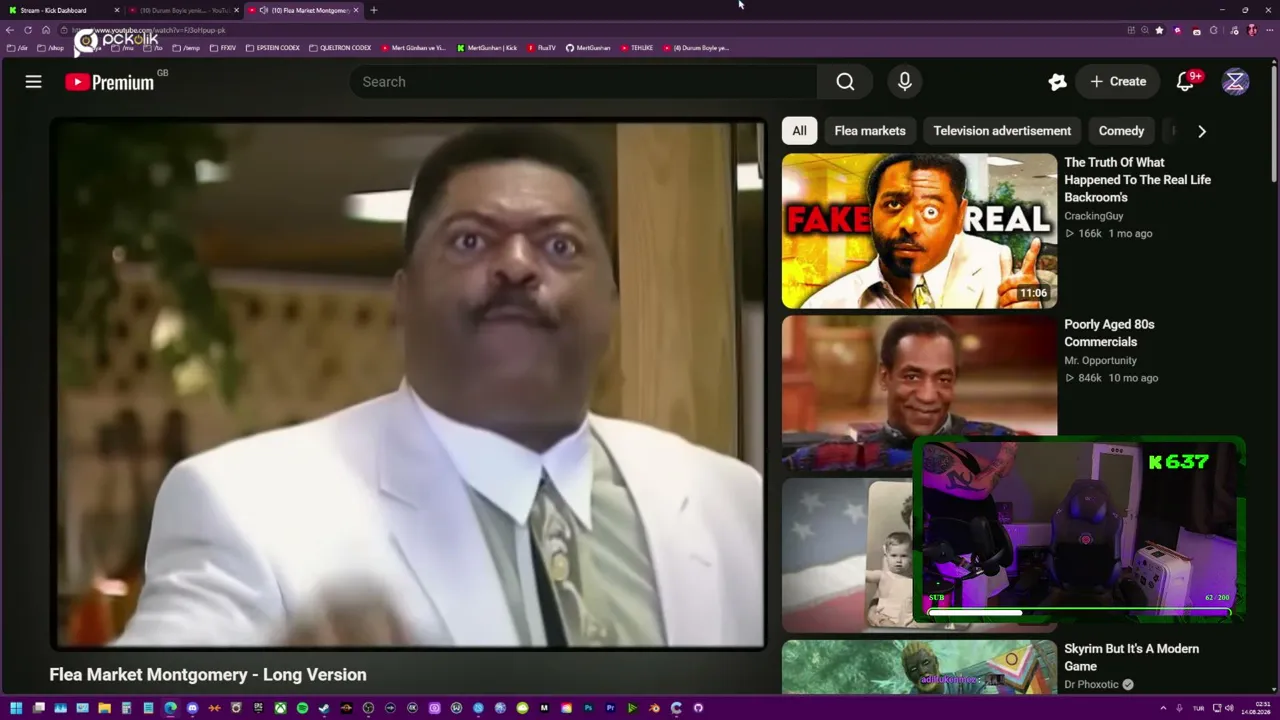
Task: Open the YouTube account avatar menu
Action: [x=1235, y=82]
